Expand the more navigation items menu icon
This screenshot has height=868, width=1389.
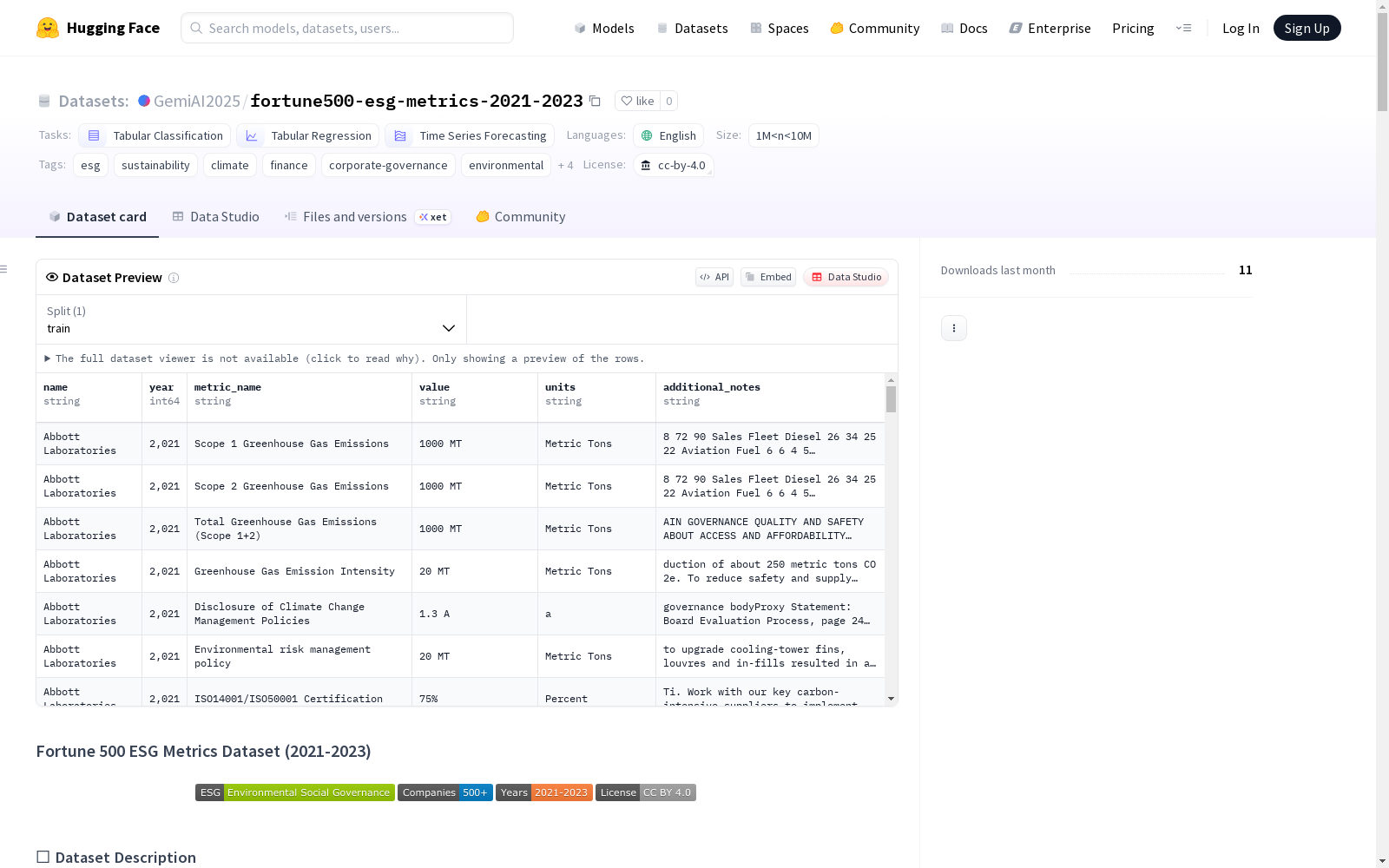coord(1183,28)
